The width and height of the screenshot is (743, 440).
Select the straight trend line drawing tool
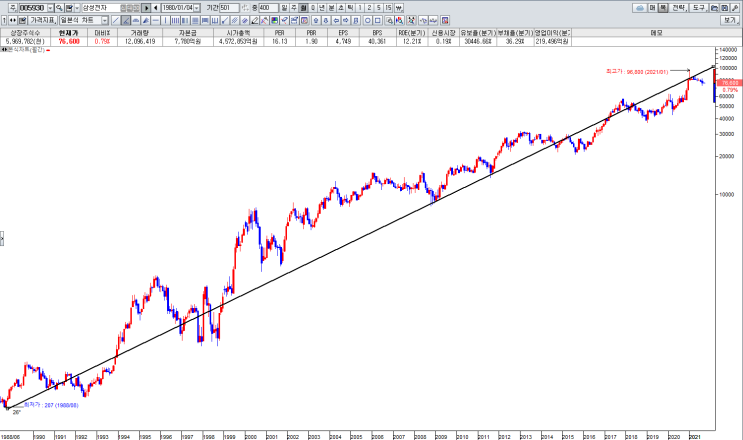pos(116,20)
